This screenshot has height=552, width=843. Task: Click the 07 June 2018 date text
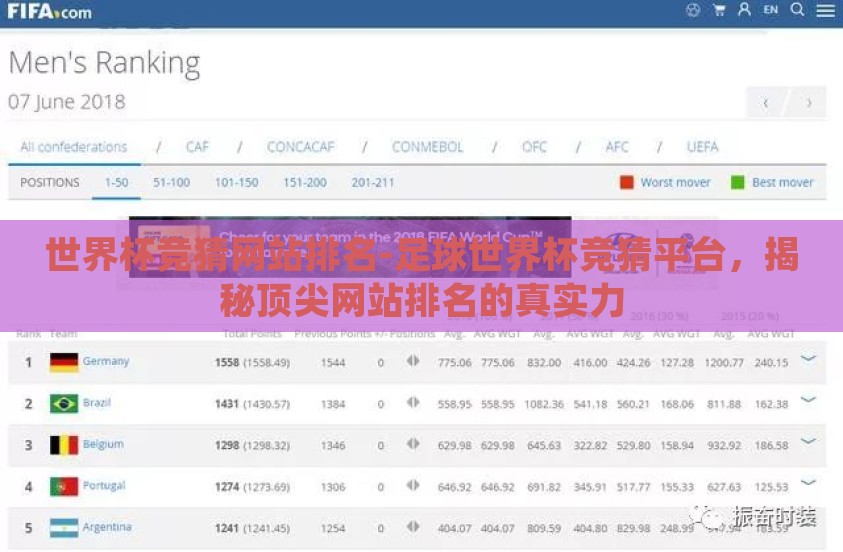67,102
